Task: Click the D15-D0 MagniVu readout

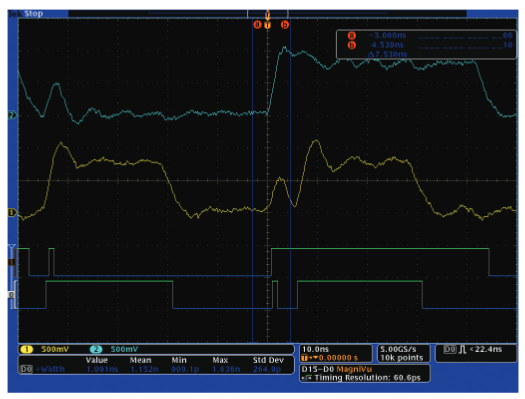Action: 336,369
